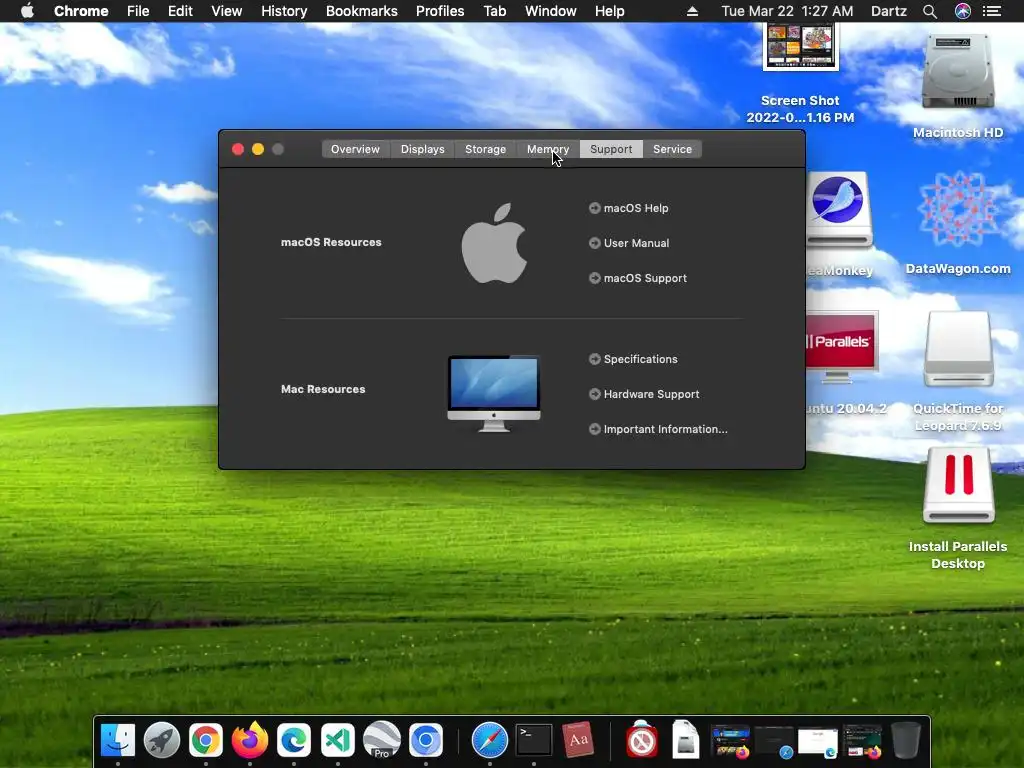The height and width of the screenshot is (768, 1024).
Task: Click the Dartz user name in menu bar
Action: click(x=889, y=11)
